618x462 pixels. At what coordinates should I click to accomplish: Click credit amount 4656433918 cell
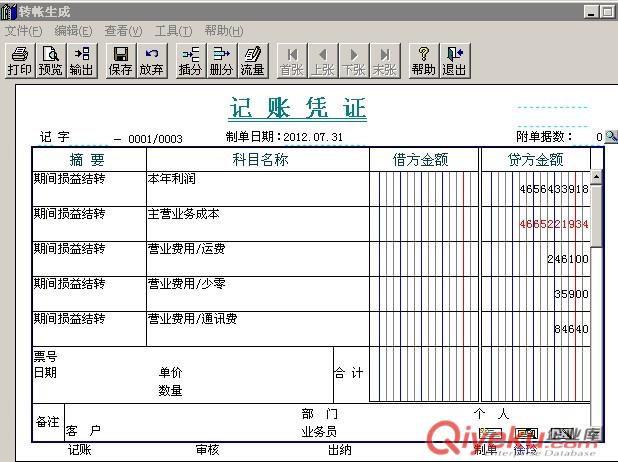[536, 189]
